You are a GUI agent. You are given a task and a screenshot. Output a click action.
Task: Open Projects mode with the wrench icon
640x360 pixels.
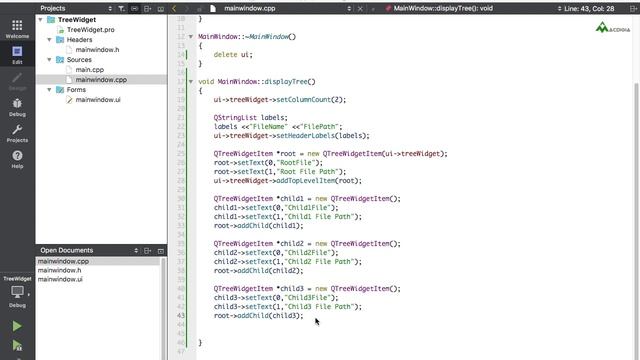[x=17, y=133]
